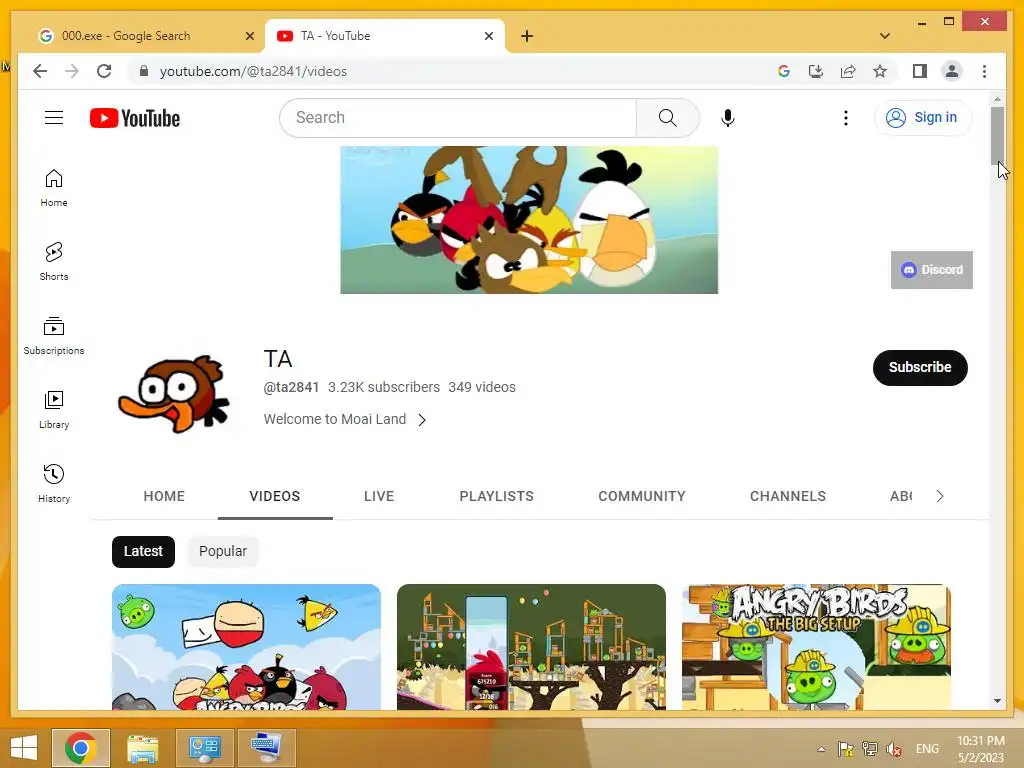
Task: Open Chrome three-dot menu
Action: 984,71
